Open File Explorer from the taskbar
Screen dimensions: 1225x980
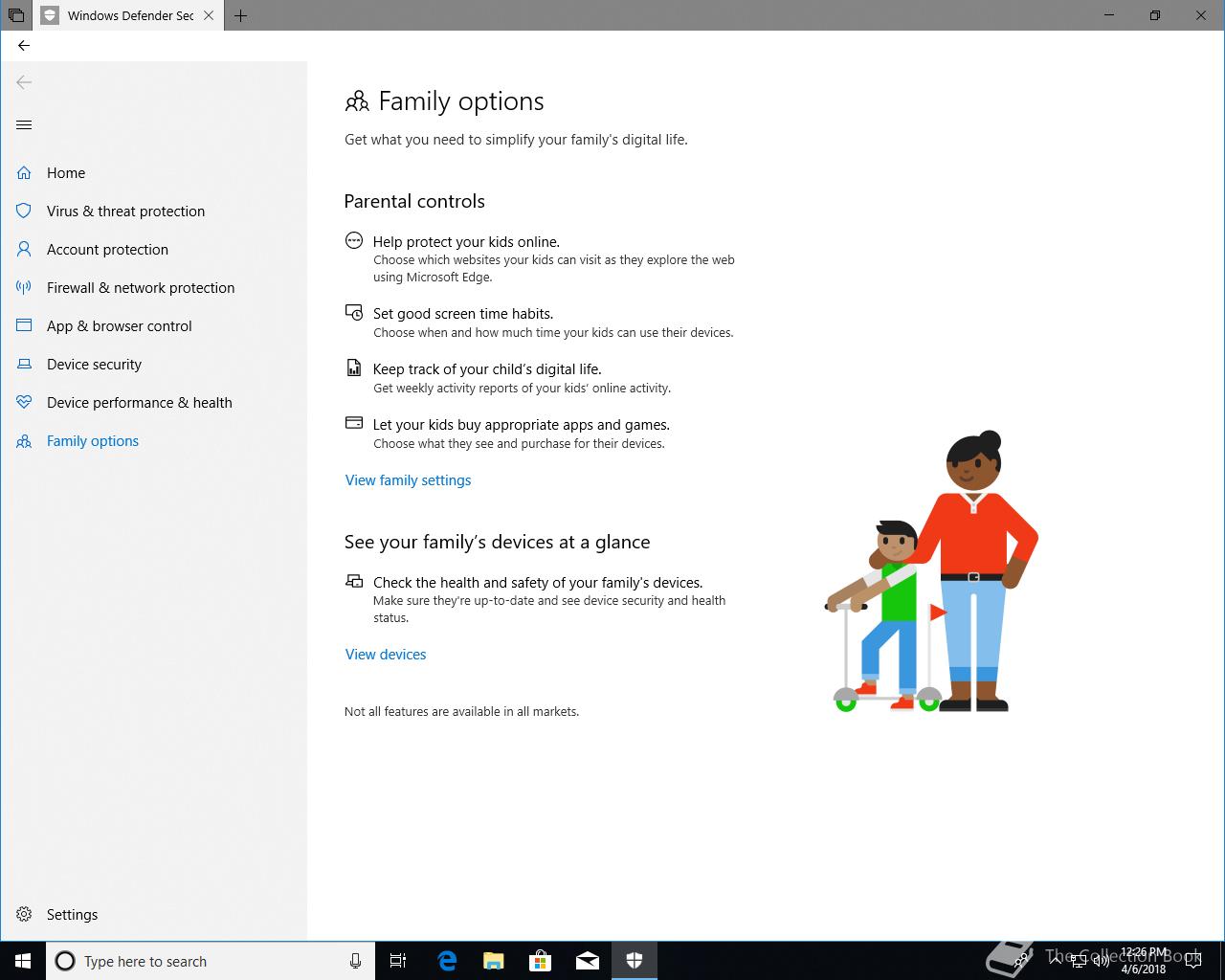coord(494,961)
